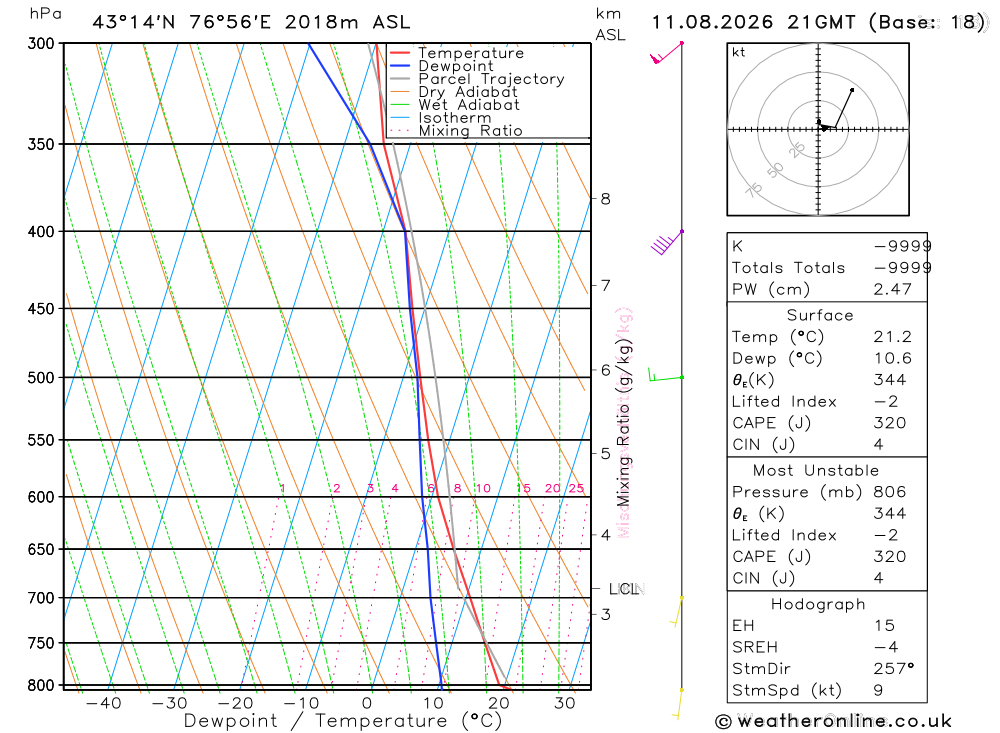The image size is (1000, 733).
Task: Click the StmSpd (kt) value 9
Action: pos(878,690)
